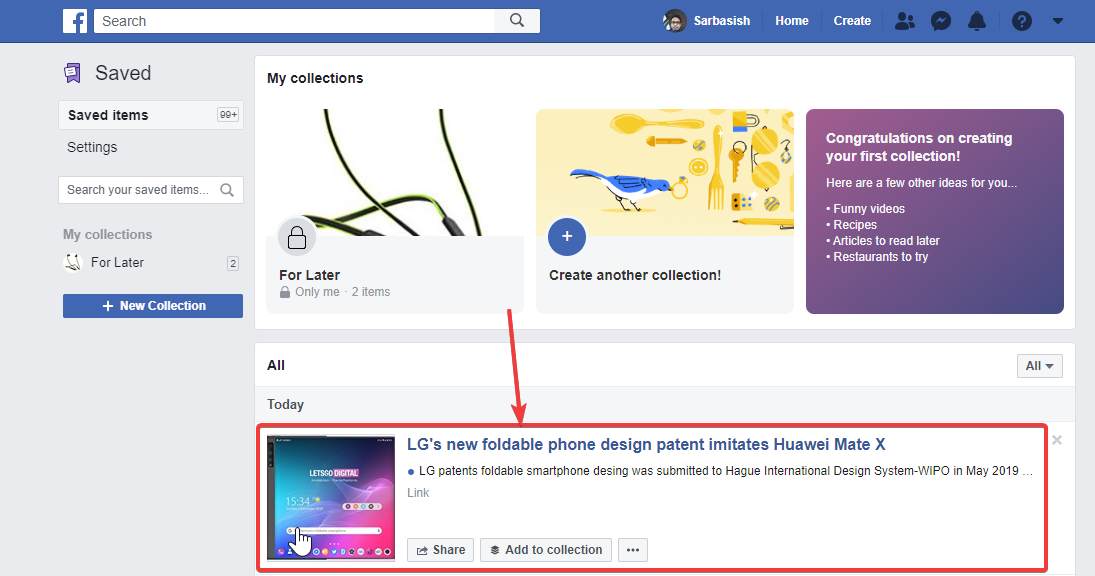Click the top search magnifier button
Image resolution: width=1095 pixels, height=576 pixels.
(x=517, y=20)
